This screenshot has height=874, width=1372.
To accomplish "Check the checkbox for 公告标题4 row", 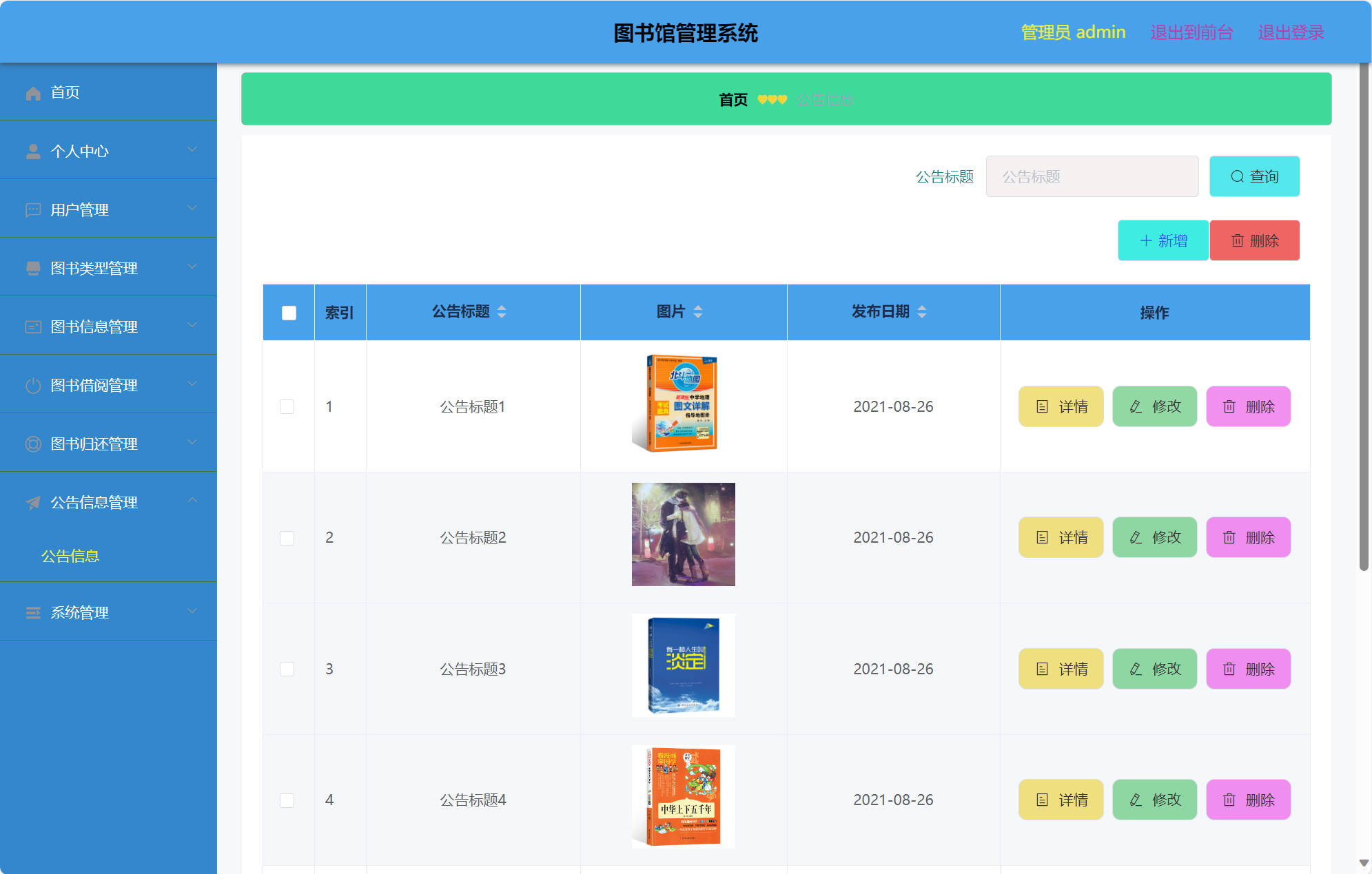I will pos(287,799).
